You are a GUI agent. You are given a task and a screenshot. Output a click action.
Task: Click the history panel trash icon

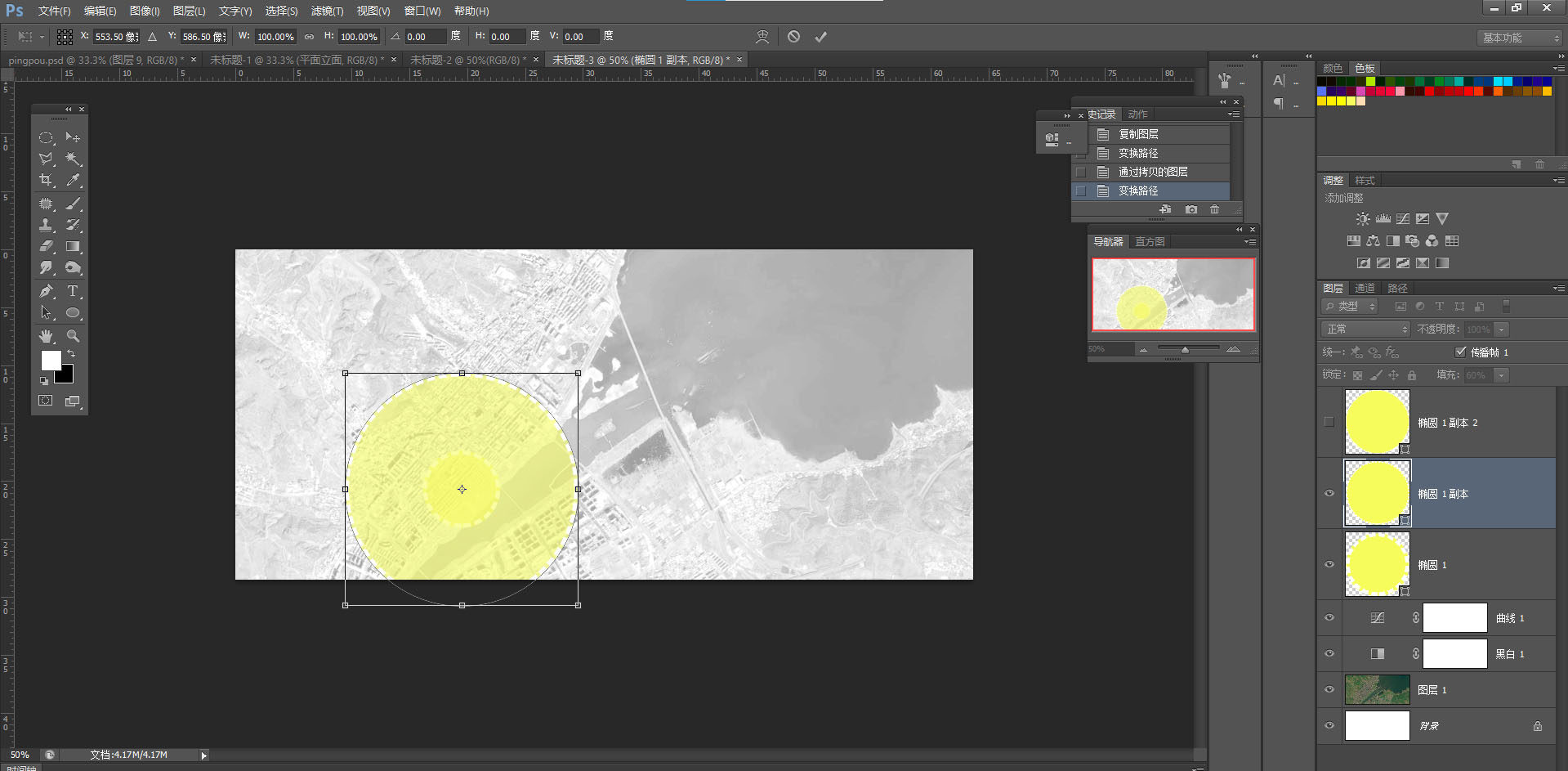(x=1215, y=209)
